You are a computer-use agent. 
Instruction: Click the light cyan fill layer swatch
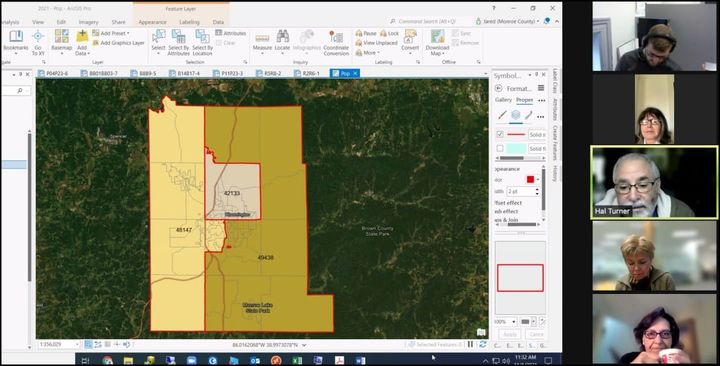click(x=517, y=148)
